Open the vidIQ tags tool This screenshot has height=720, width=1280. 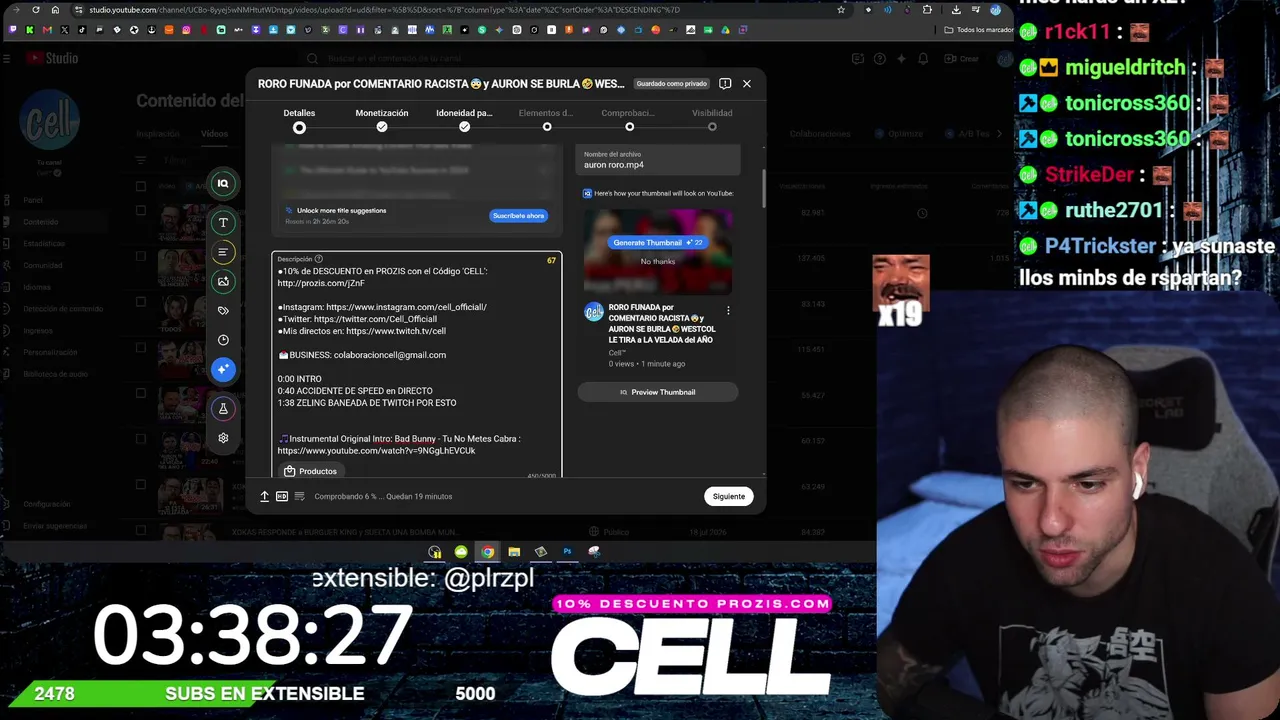pyautogui.click(x=223, y=311)
